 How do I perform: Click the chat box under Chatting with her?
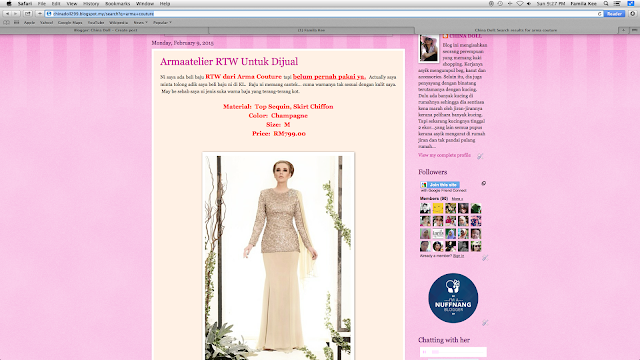pos(453,352)
